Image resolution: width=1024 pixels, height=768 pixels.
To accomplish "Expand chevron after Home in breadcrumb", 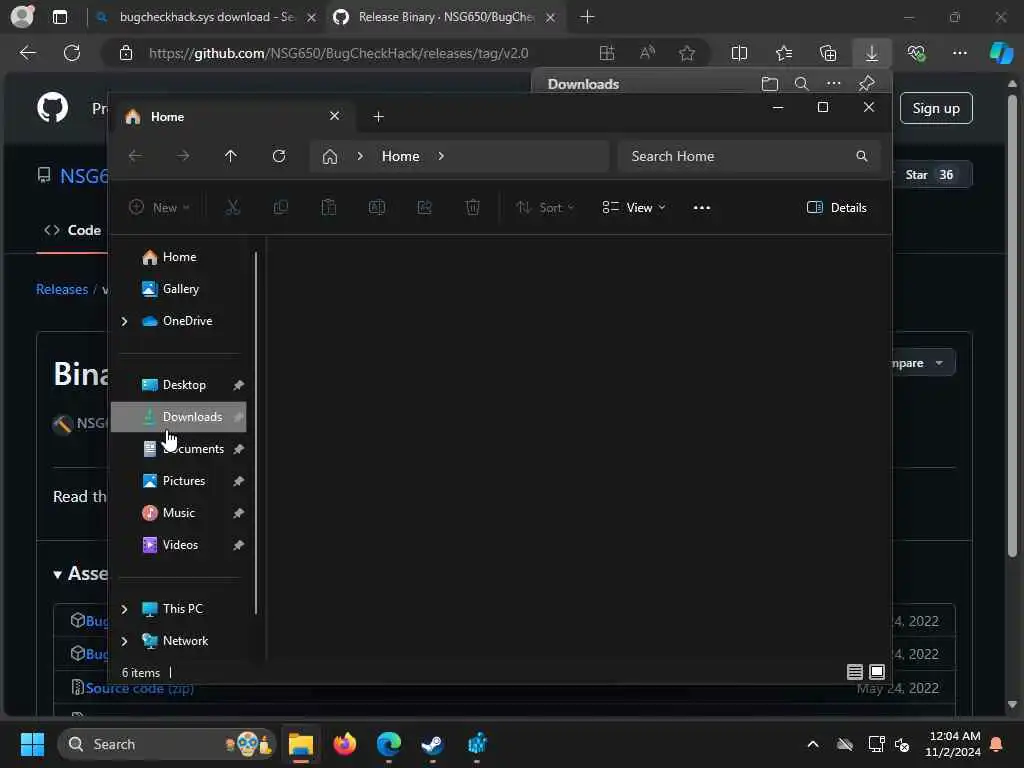I will click(x=441, y=156).
